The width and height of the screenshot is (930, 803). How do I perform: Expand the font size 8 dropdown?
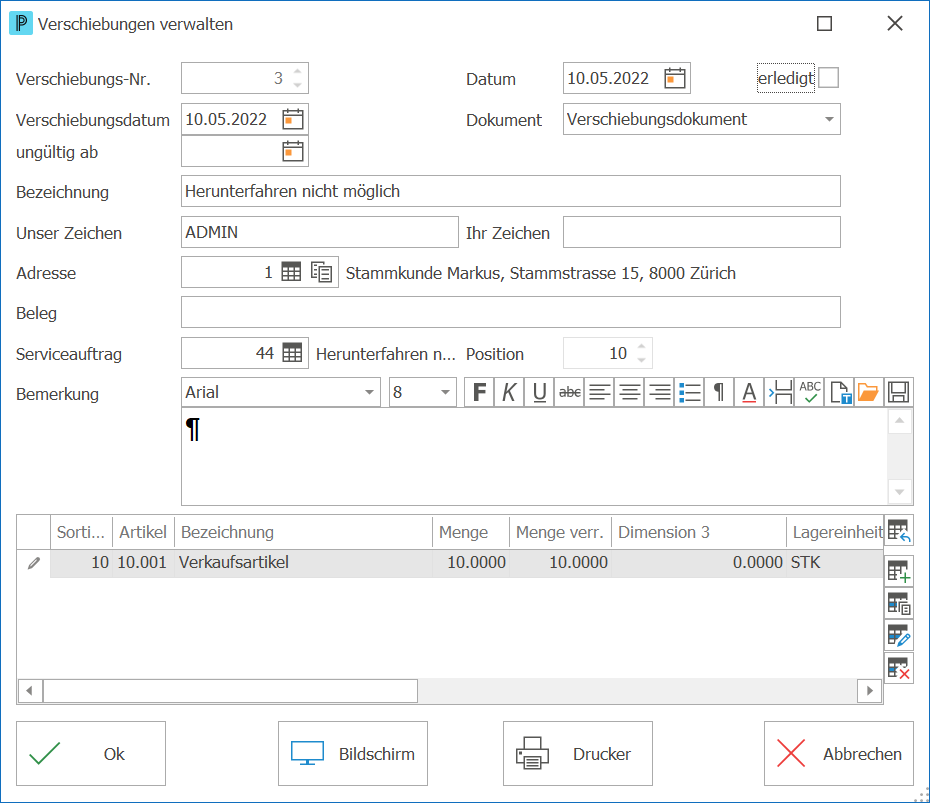click(445, 392)
